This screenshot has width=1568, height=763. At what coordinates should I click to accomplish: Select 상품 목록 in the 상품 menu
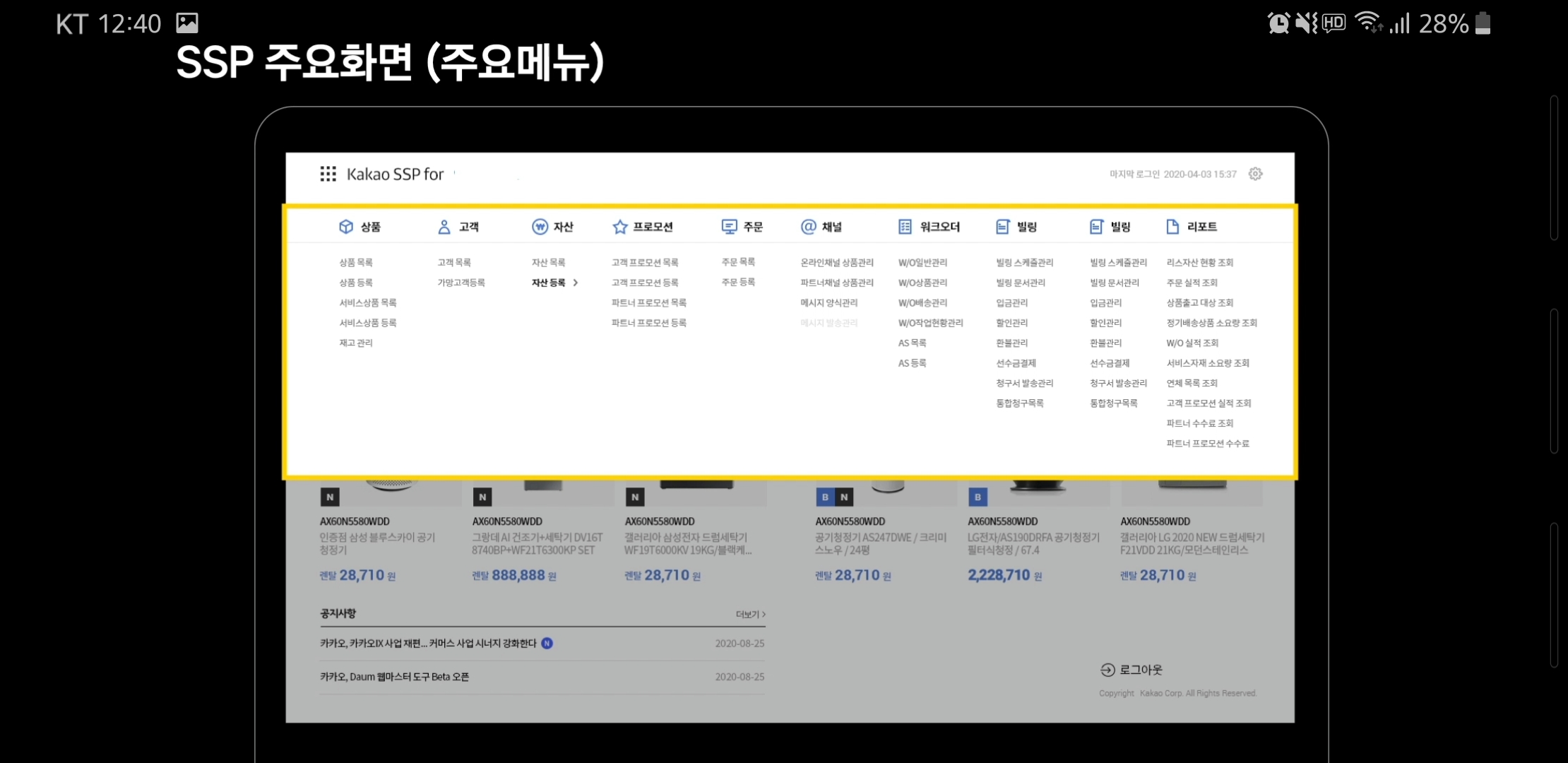tap(356, 263)
